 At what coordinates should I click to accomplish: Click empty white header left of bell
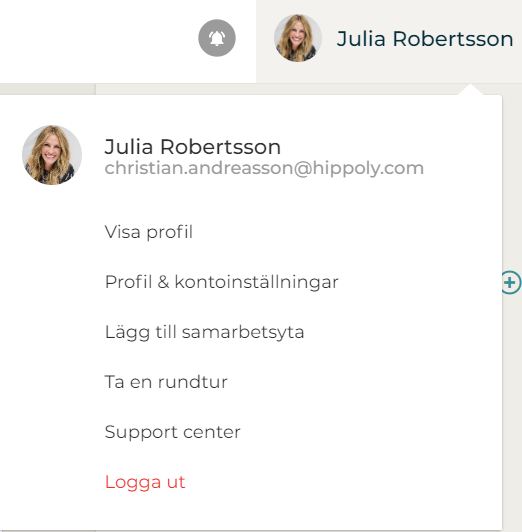coord(98,41)
